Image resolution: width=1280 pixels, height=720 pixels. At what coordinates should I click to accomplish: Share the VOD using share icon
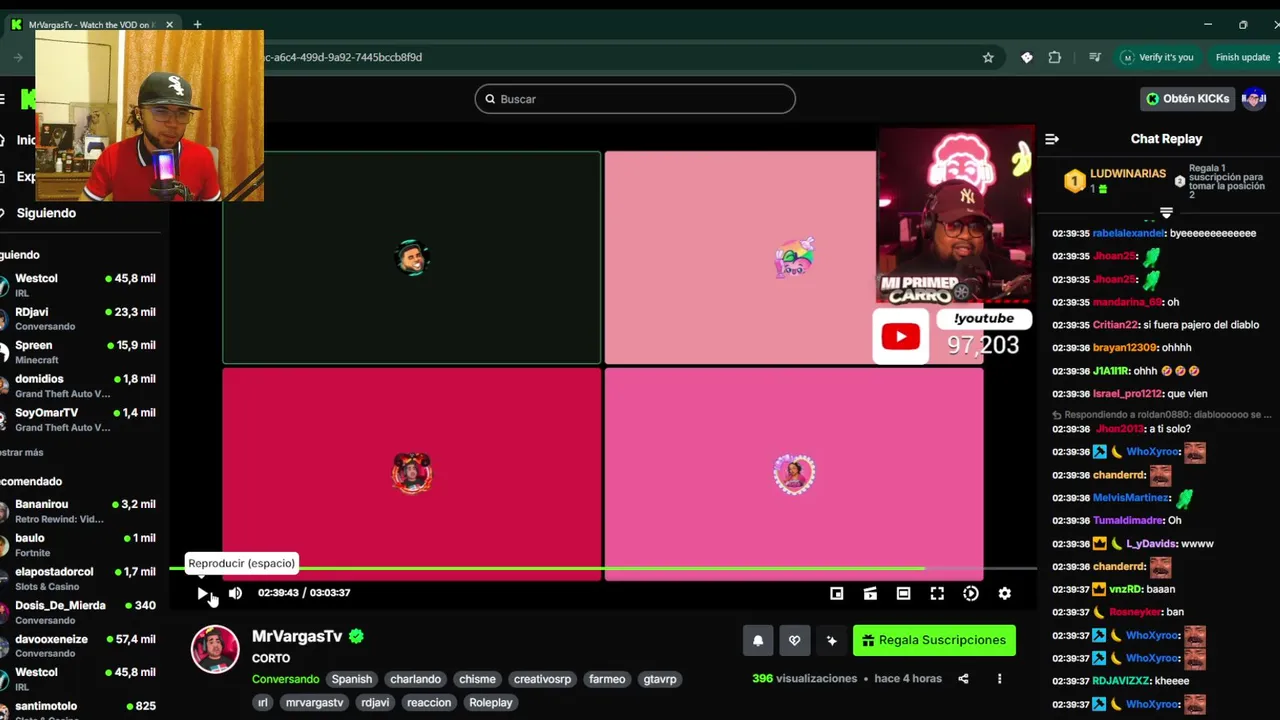click(x=963, y=679)
